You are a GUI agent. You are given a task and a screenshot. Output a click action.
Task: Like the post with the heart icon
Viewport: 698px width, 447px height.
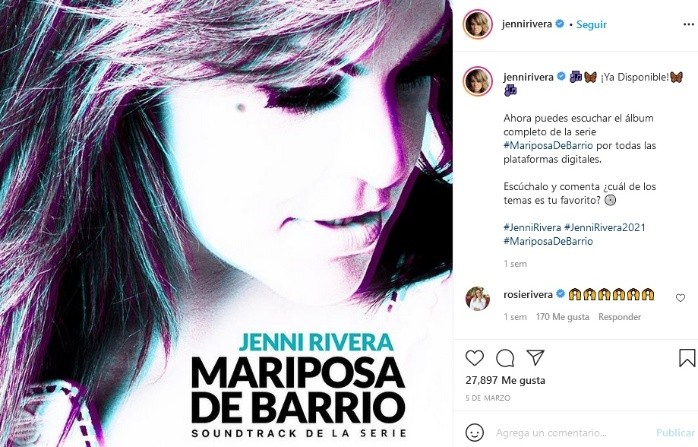pos(475,358)
